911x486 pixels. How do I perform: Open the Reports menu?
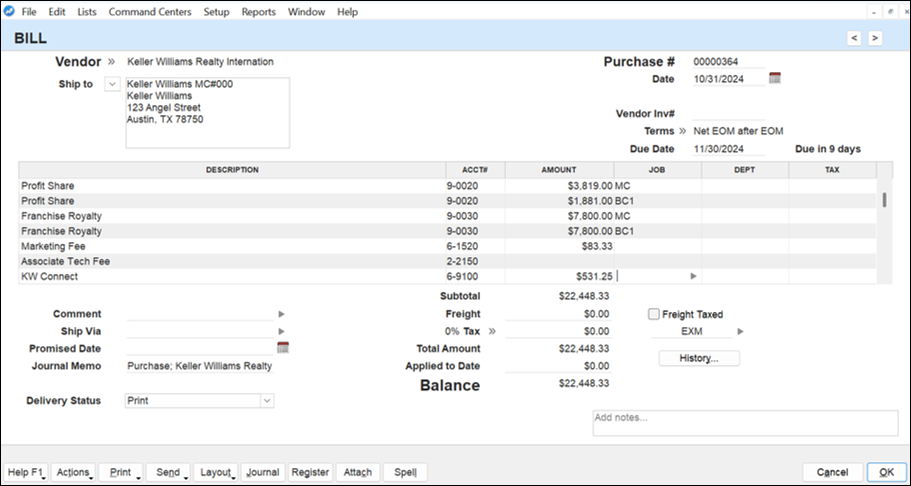coord(259,12)
